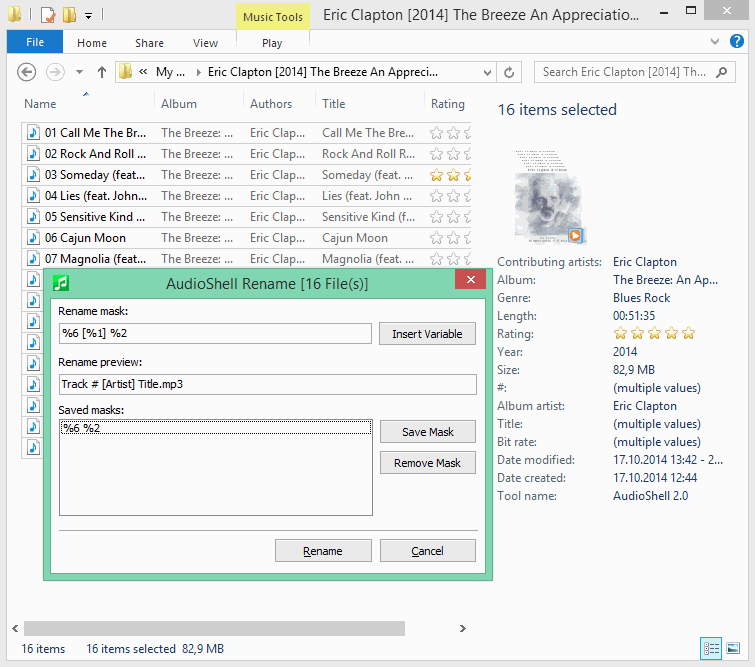
Task: Expand the address path chevron after My ...
Action: click(x=198, y=72)
